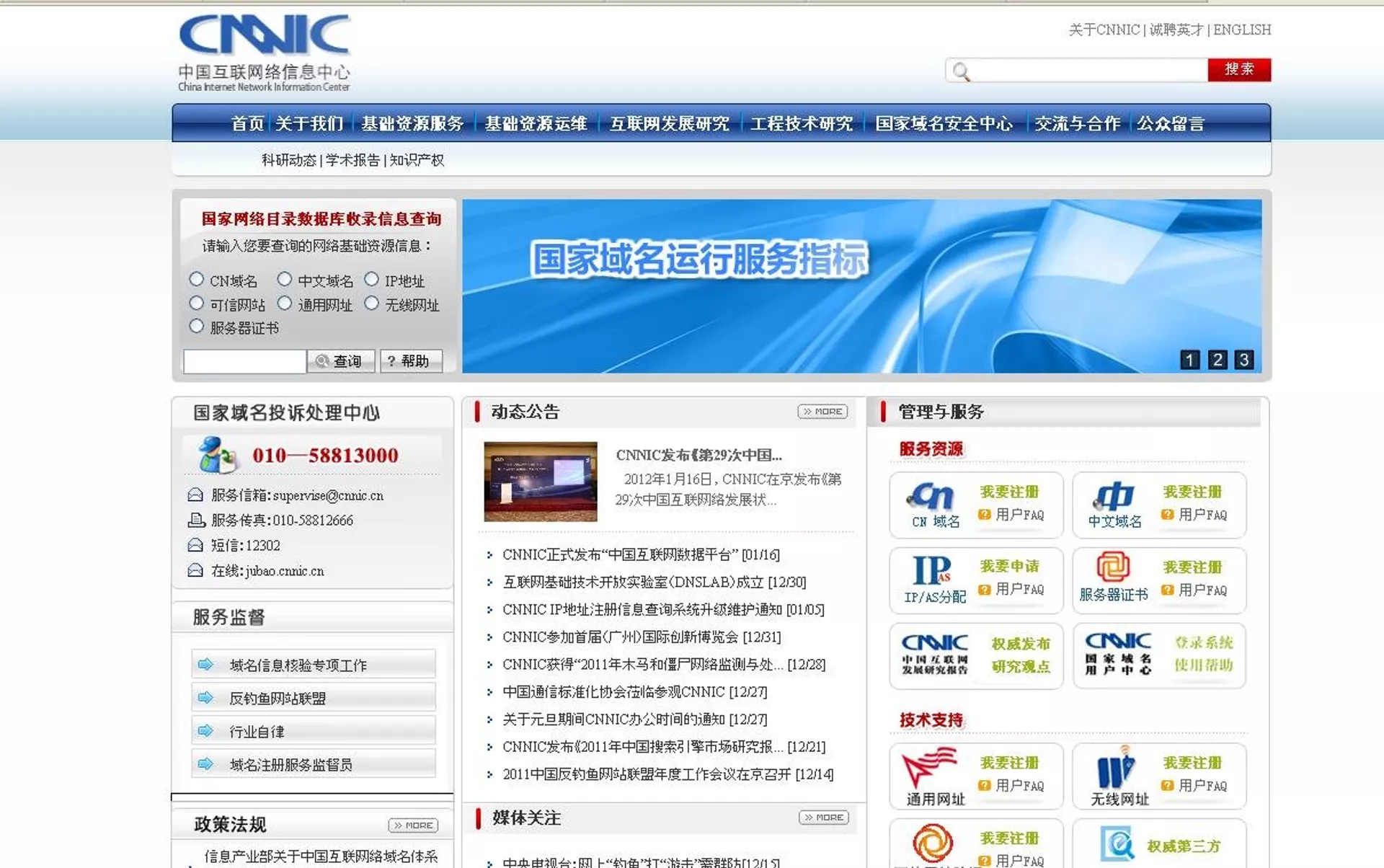Open the 学术报告 submenu link
The image size is (1384, 868).
[352, 160]
